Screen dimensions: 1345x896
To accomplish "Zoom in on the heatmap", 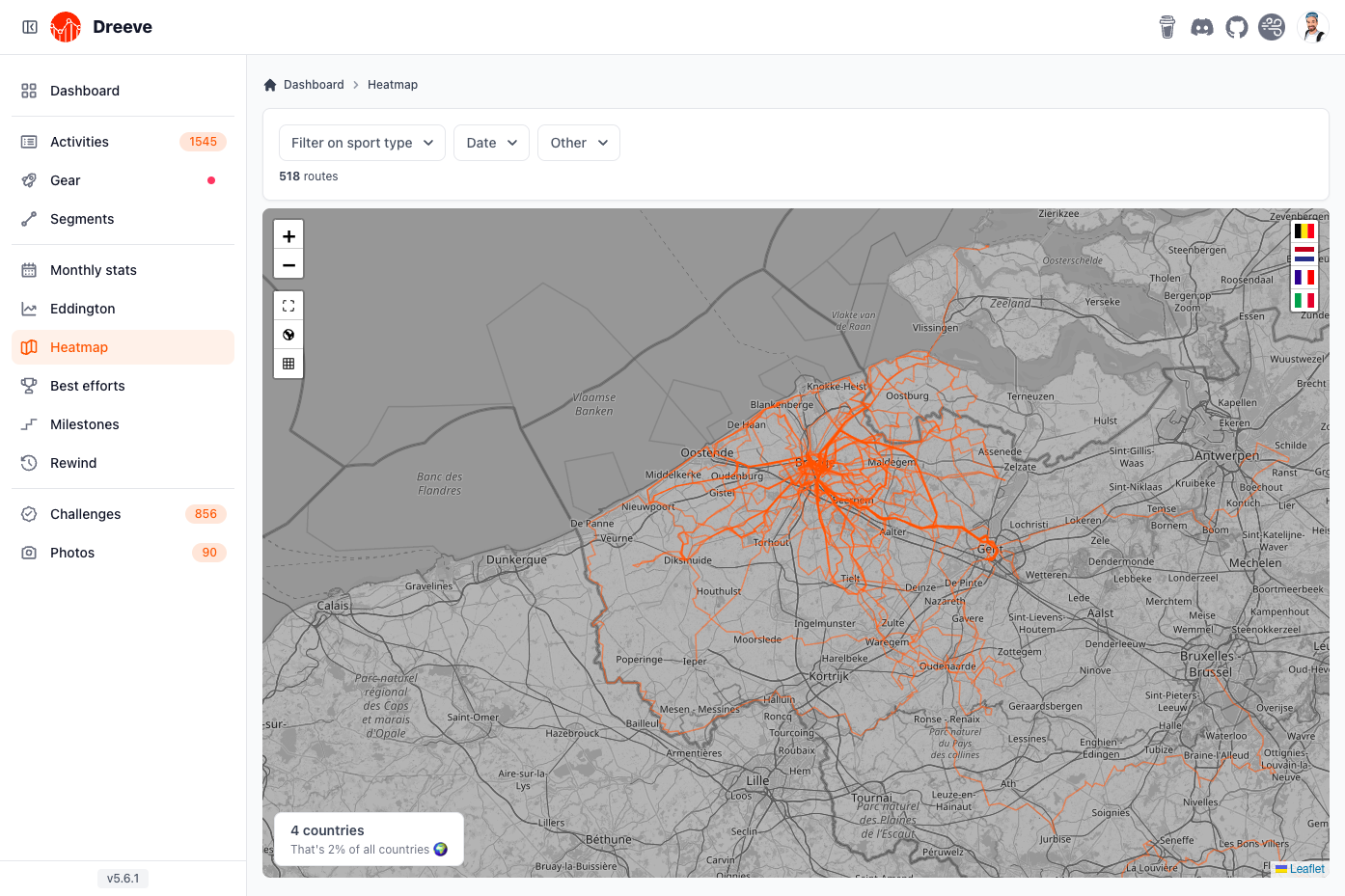I will pos(288,236).
